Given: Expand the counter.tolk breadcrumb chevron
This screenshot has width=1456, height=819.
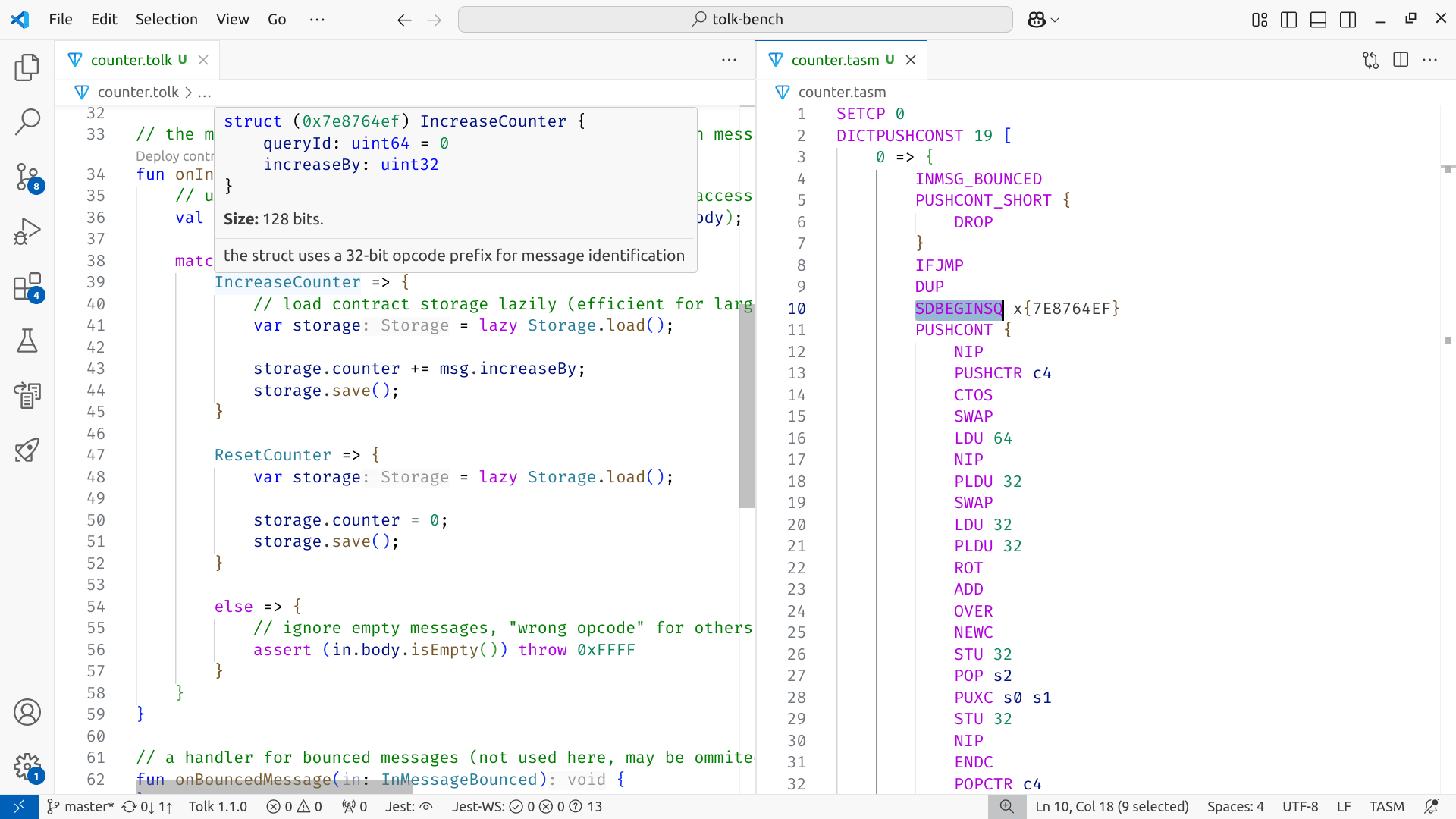Looking at the screenshot, I should coord(188,93).
